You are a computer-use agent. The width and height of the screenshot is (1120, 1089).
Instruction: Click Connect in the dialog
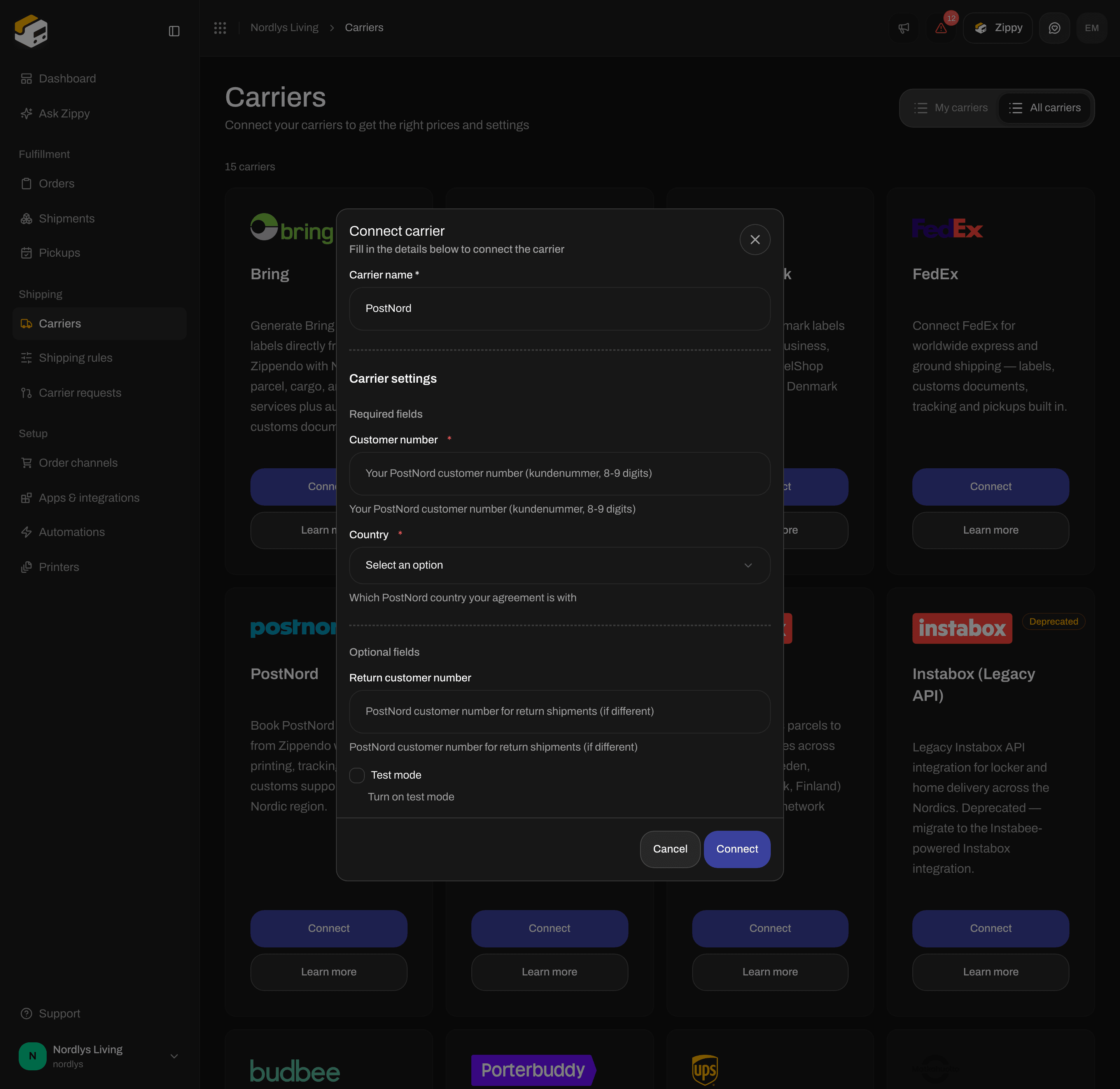tap(737, 849)
